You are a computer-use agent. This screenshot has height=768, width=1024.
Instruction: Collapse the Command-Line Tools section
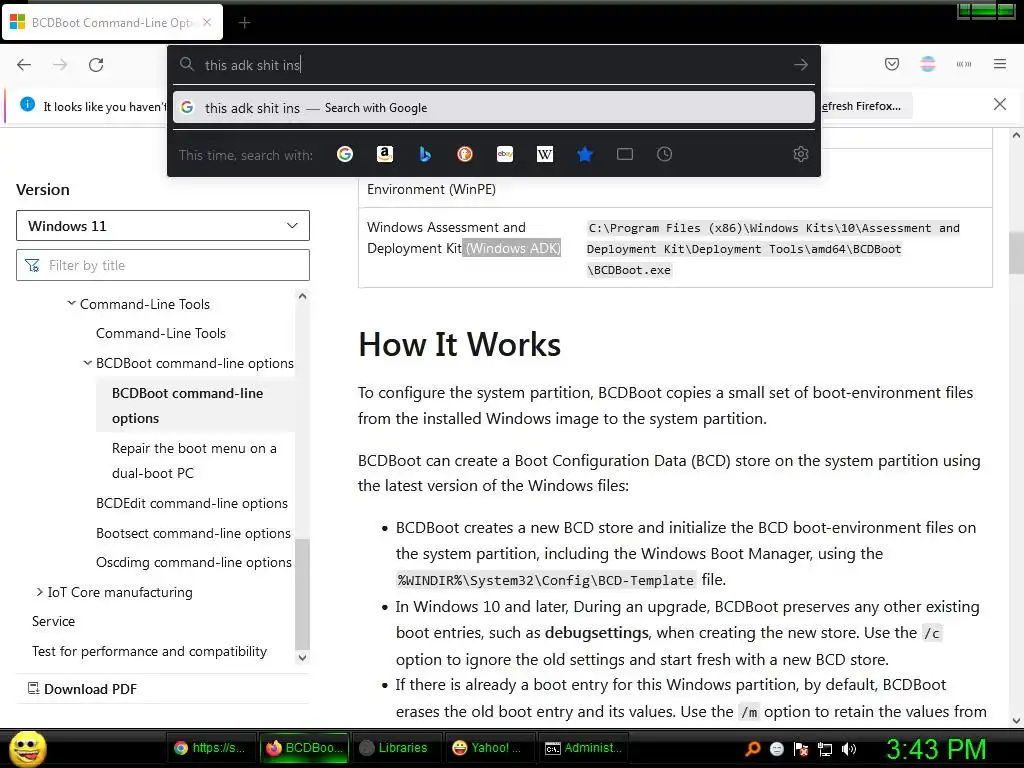click(x=71, y=304)
